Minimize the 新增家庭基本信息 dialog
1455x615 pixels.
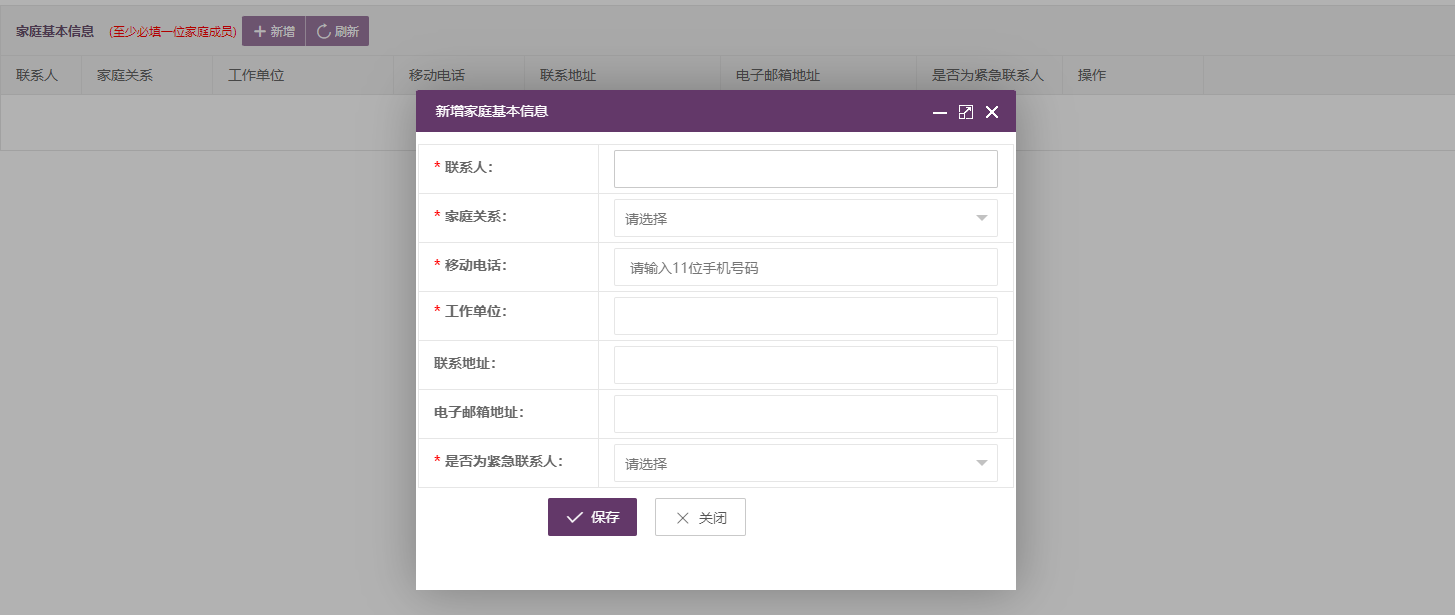coord(940,112)
